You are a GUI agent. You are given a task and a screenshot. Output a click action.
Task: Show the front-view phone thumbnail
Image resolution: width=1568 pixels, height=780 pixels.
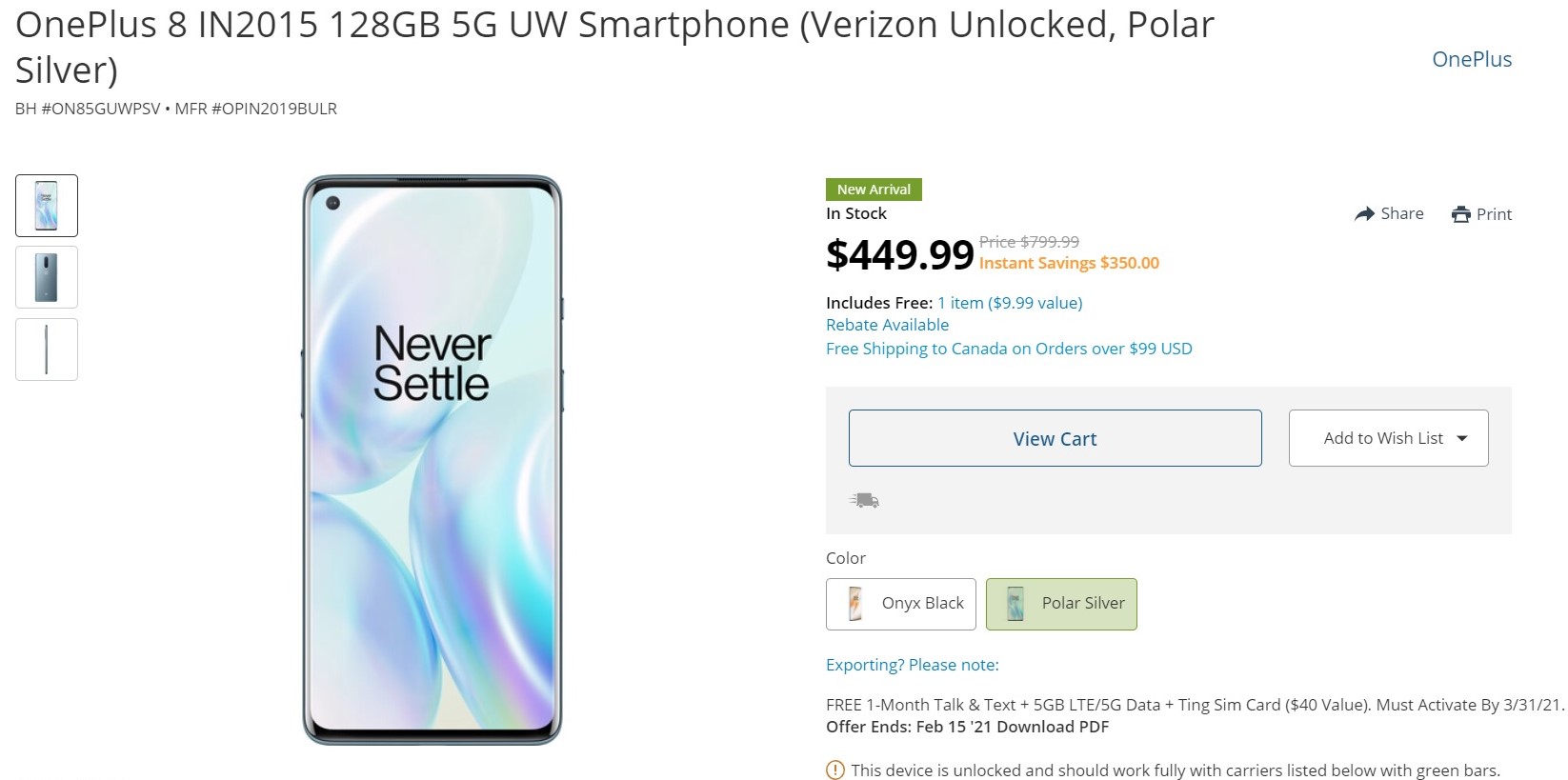coord(47,206)
